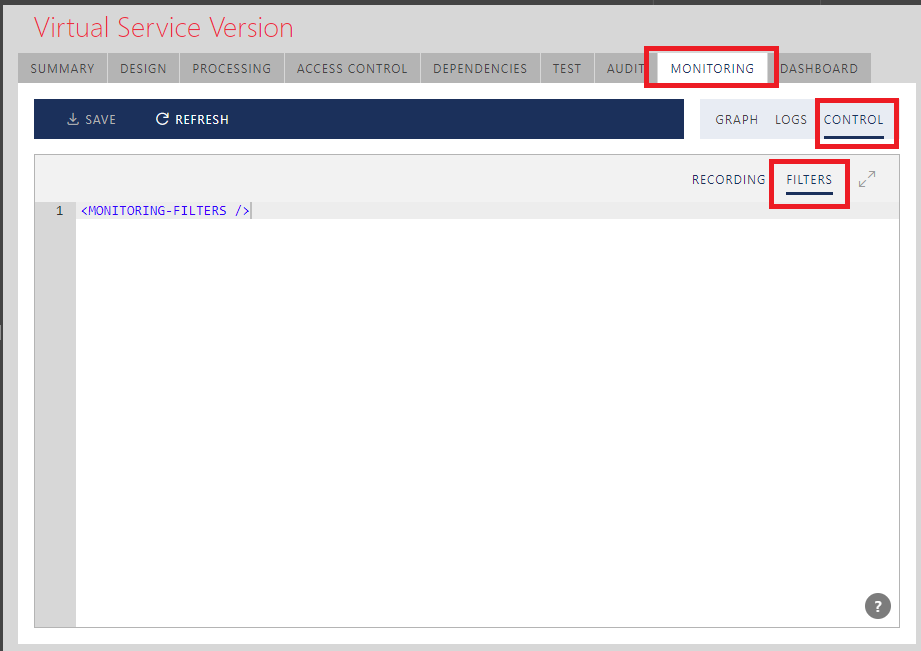Switch to the Summary tab

(x=62, y=69)
